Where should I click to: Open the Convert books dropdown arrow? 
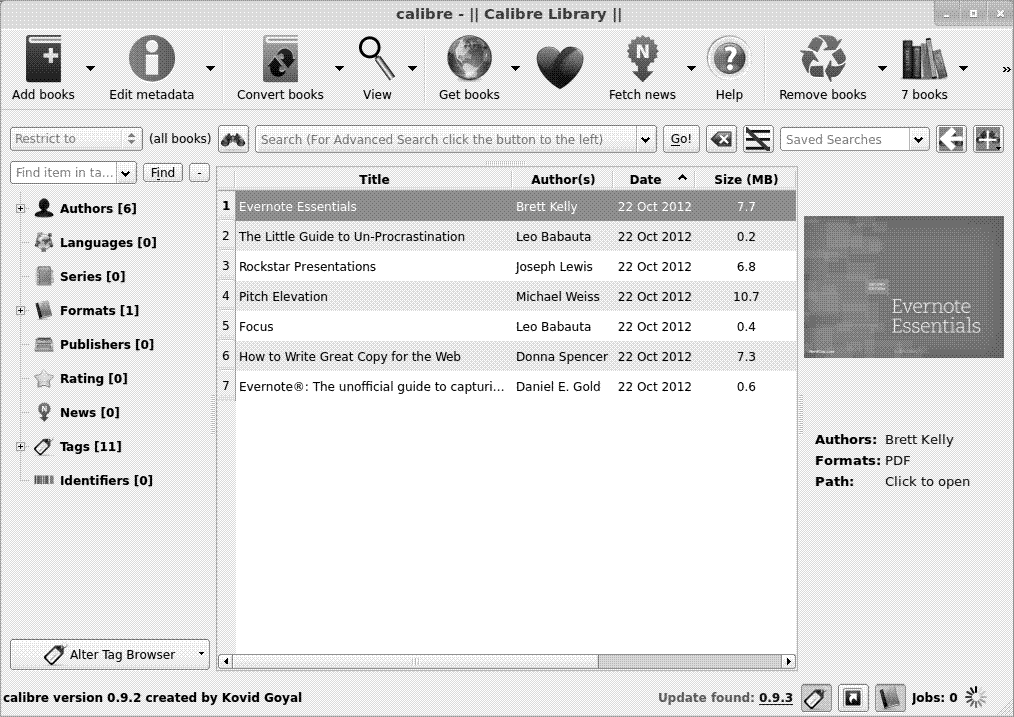click(x=339, y=68)
